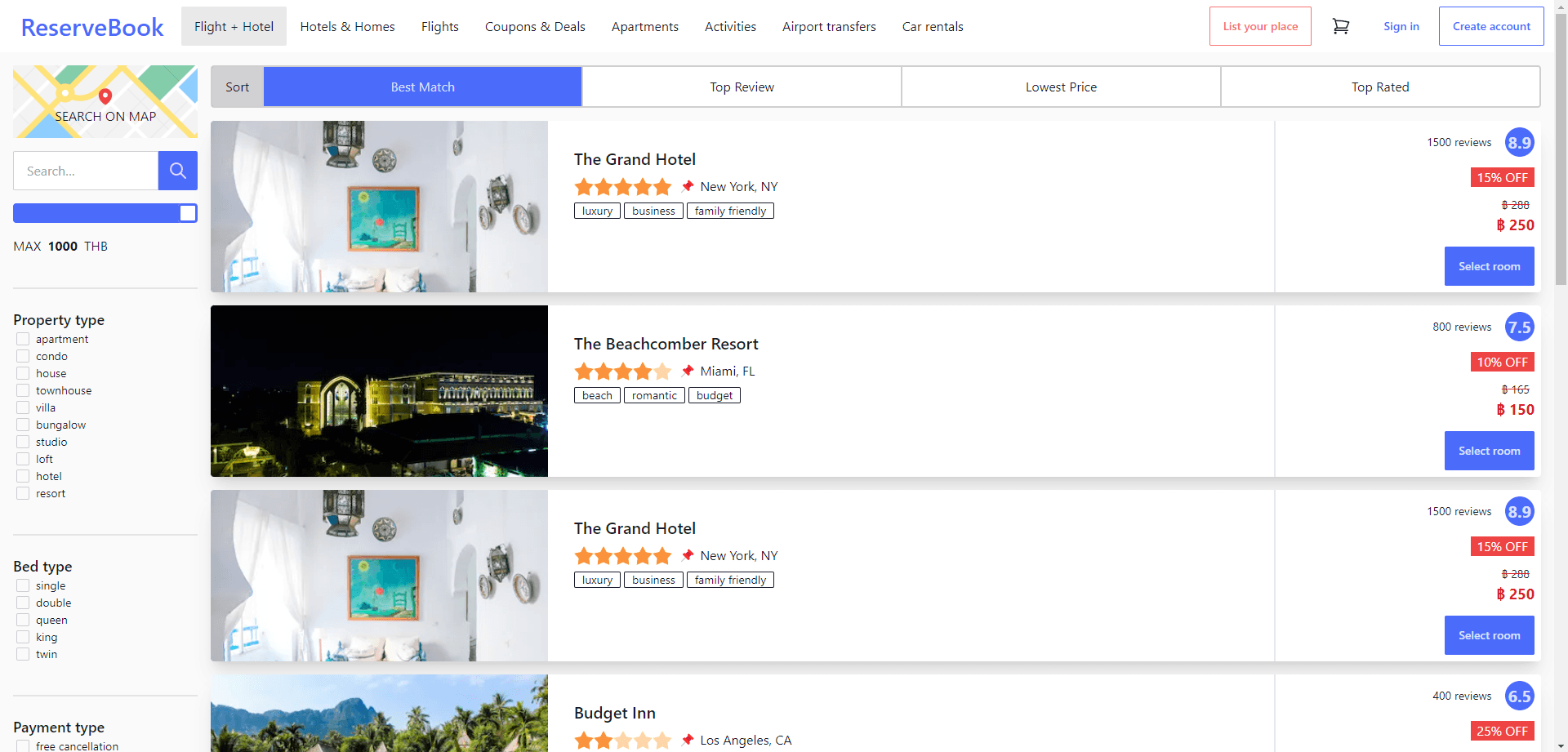Check the queen bed type
The width and height of the screenshot is (1568, 752).
[x=23, y=620]
